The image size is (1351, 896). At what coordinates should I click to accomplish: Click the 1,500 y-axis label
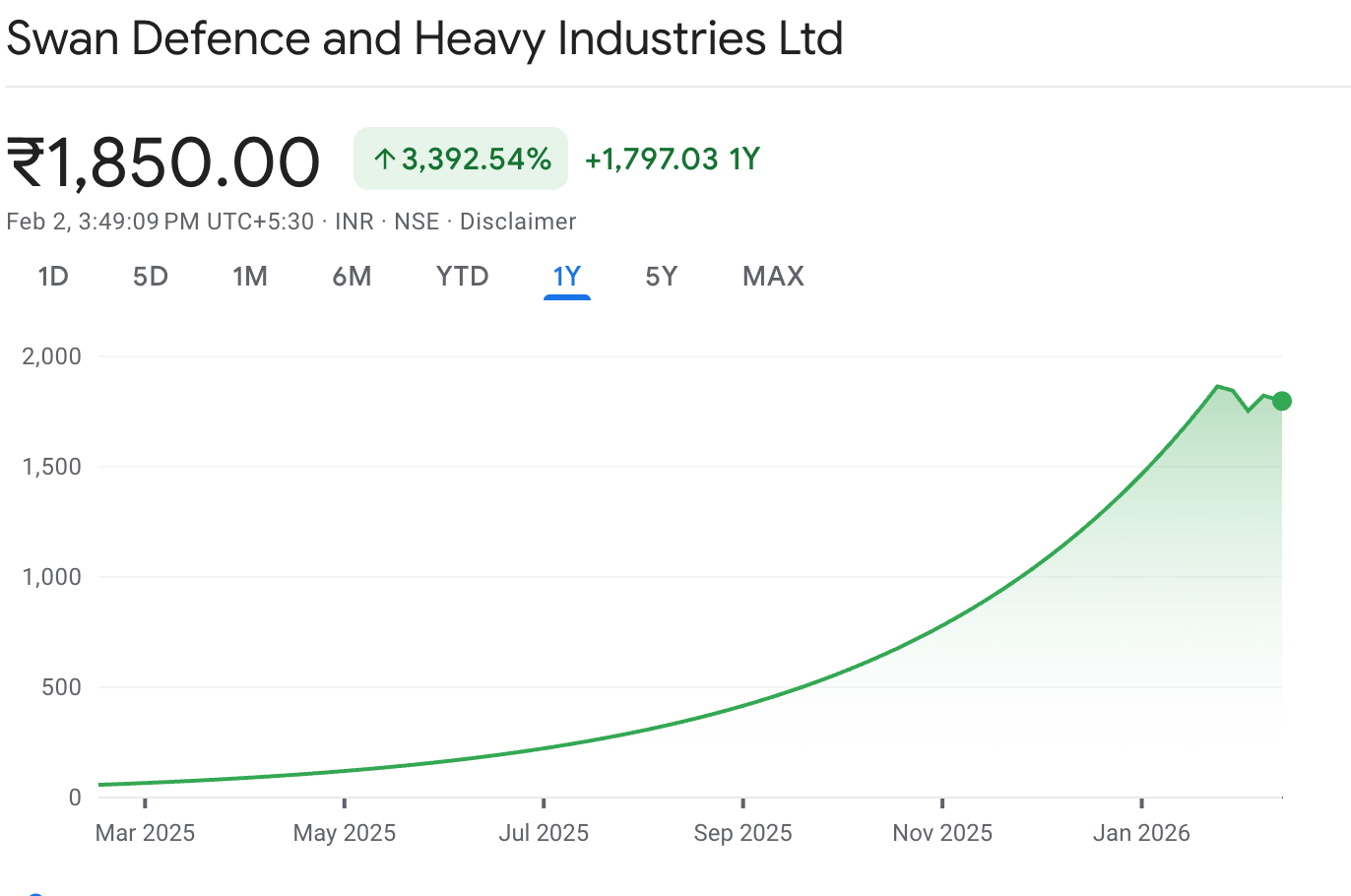[52, 467]
